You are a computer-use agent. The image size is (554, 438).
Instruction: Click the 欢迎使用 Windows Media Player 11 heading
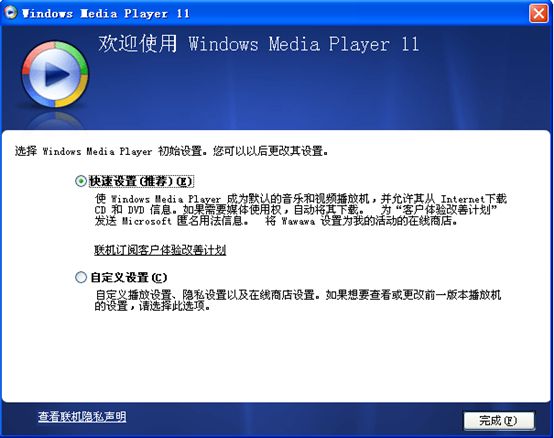[259, 44]
